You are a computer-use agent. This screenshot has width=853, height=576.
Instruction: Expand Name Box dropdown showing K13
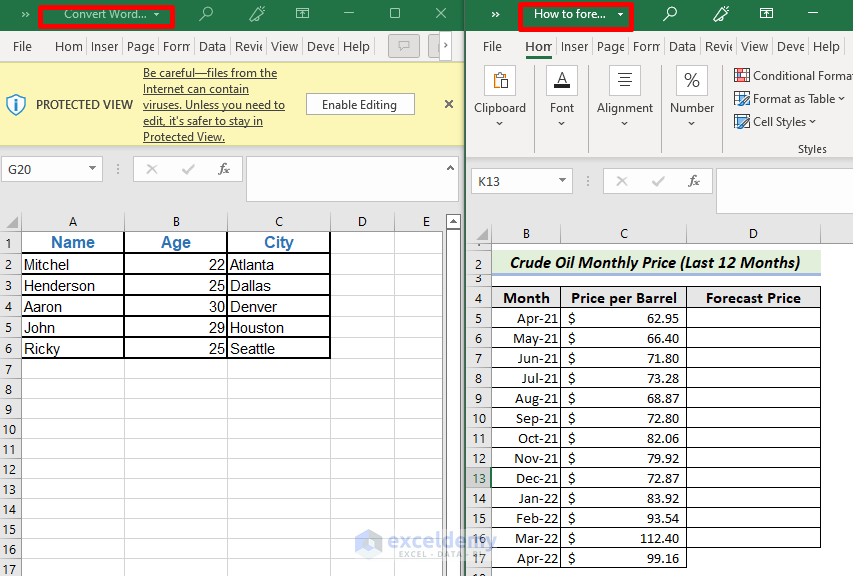562,181
